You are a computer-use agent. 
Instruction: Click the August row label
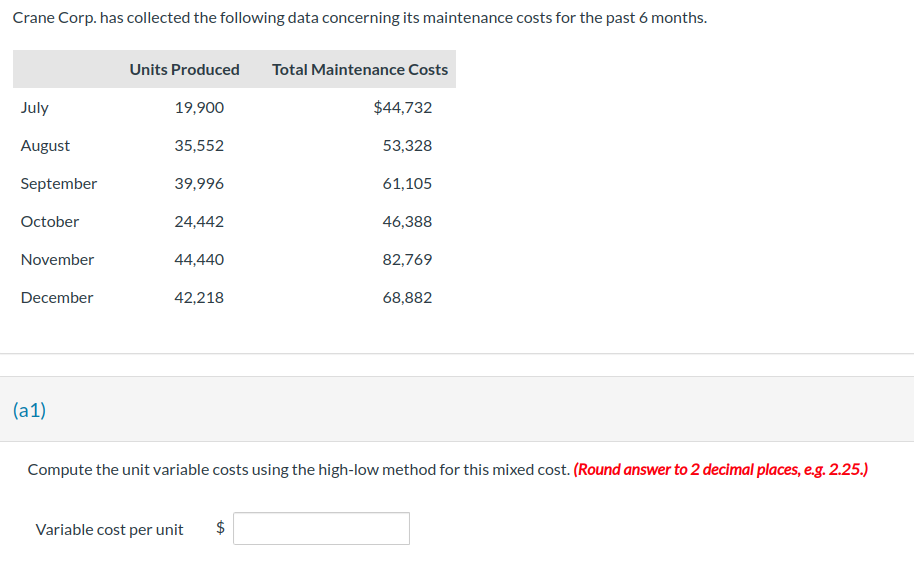[45, 146]
